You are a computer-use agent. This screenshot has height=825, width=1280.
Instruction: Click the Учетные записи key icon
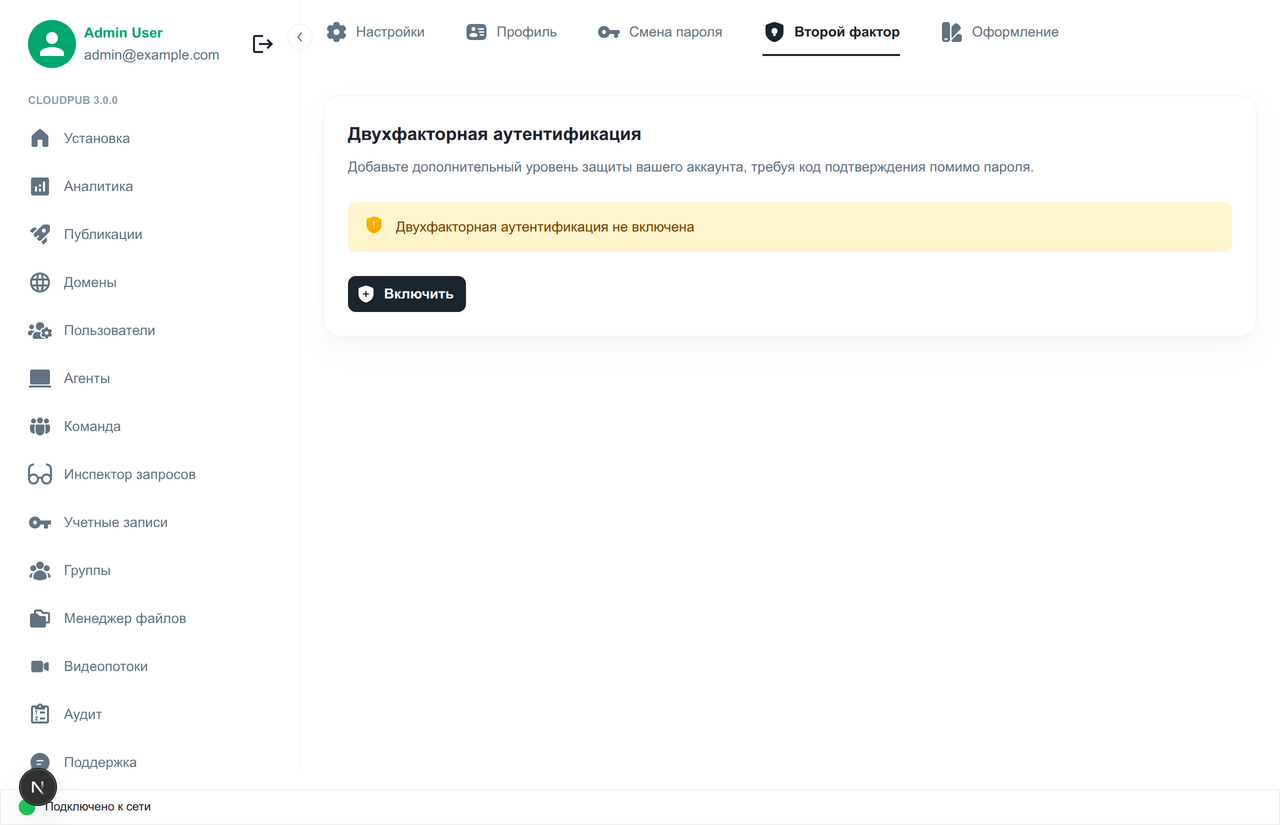click(x=39, y=522)
